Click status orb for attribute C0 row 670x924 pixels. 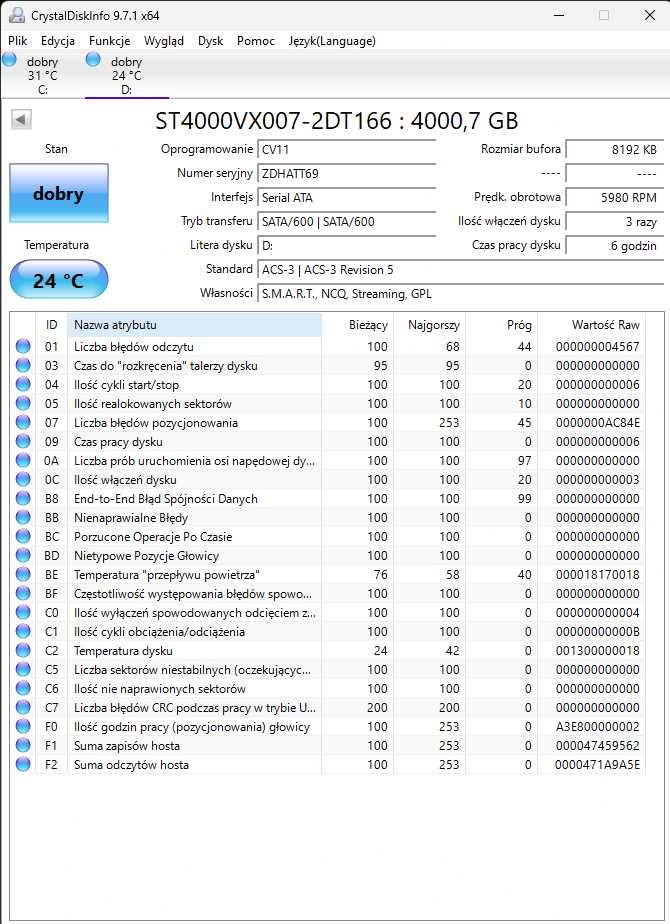pos(23,612)
